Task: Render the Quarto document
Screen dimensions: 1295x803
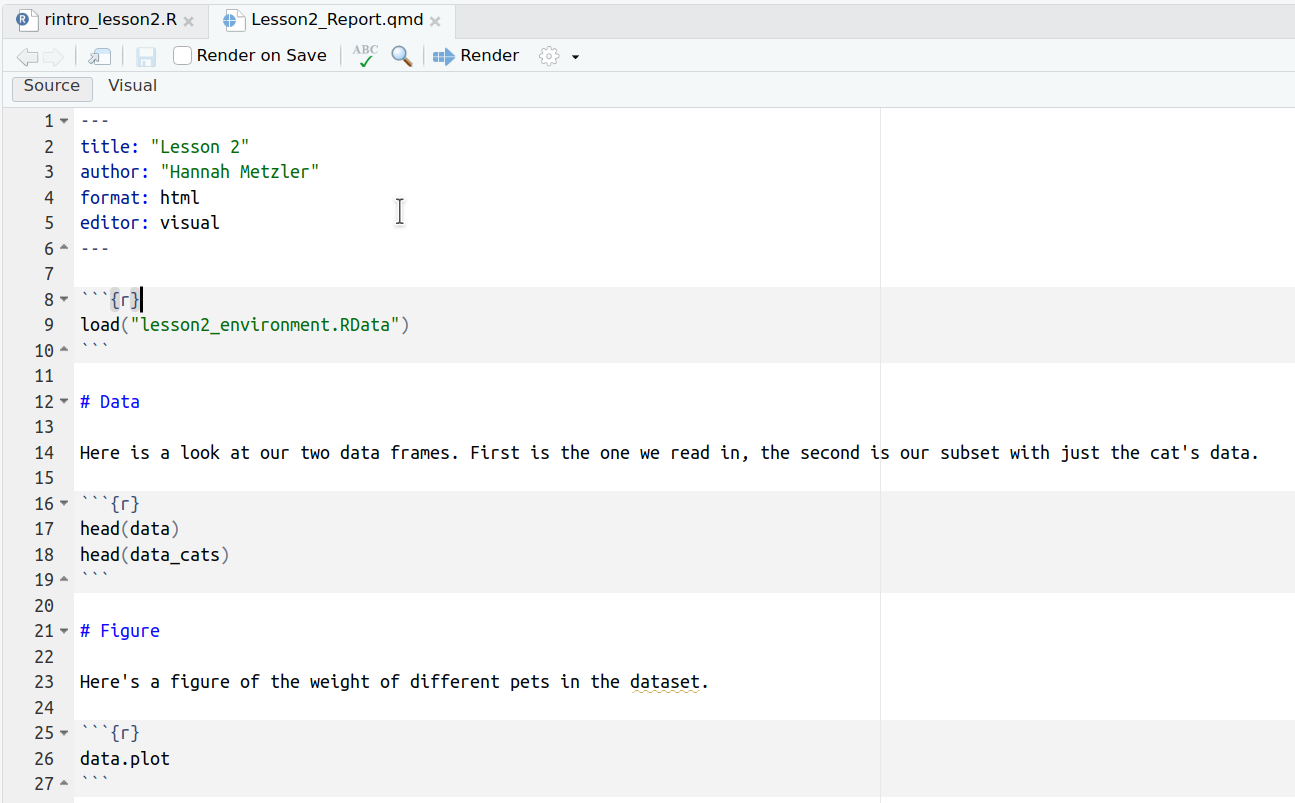Action: tap(476, 56)
